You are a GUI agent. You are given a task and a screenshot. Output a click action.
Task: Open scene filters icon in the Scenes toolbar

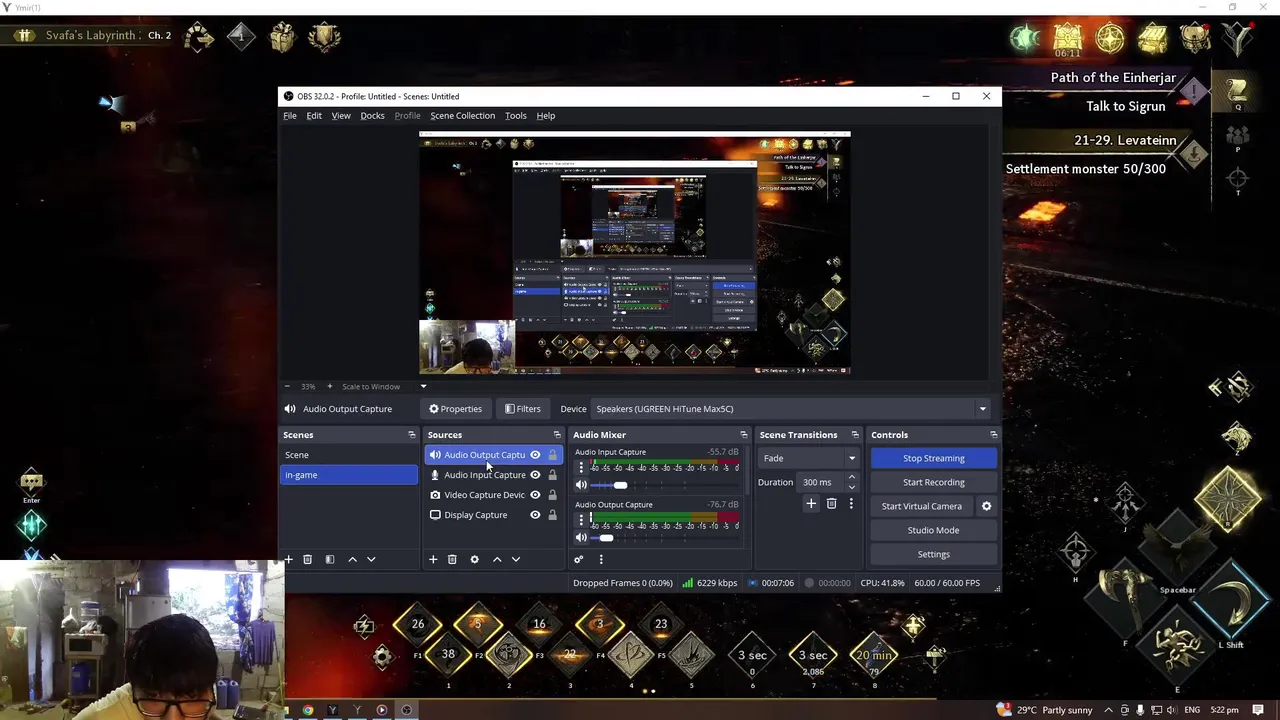pyautogui.click(x=329, y=559)
